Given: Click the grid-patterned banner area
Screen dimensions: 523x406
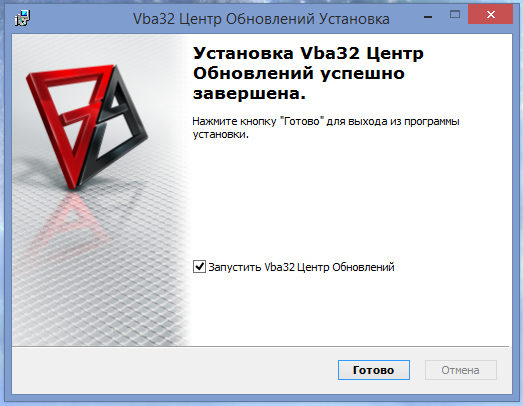Looking at the screenshot, I should click(x=100, y=284).
